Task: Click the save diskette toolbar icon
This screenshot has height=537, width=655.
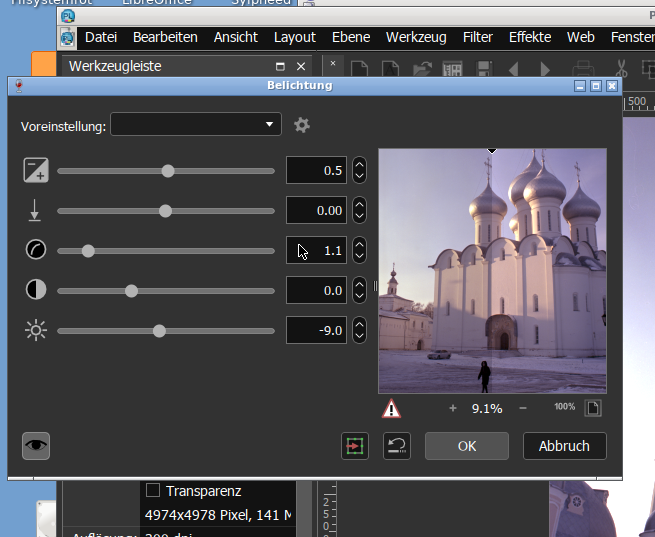Action: tap(485, 68)
